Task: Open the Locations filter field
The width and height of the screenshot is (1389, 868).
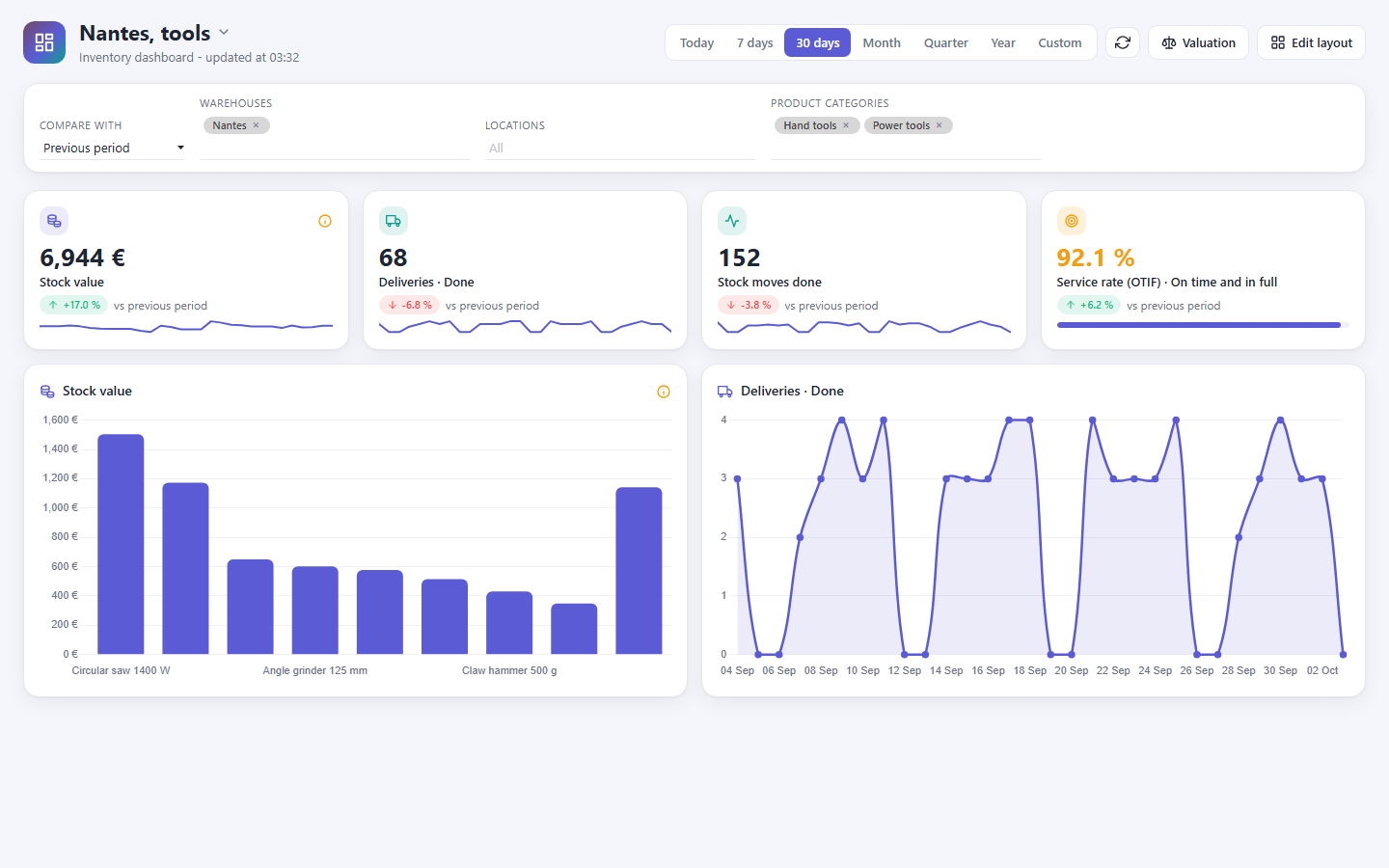Action: [x=620, y=148]
